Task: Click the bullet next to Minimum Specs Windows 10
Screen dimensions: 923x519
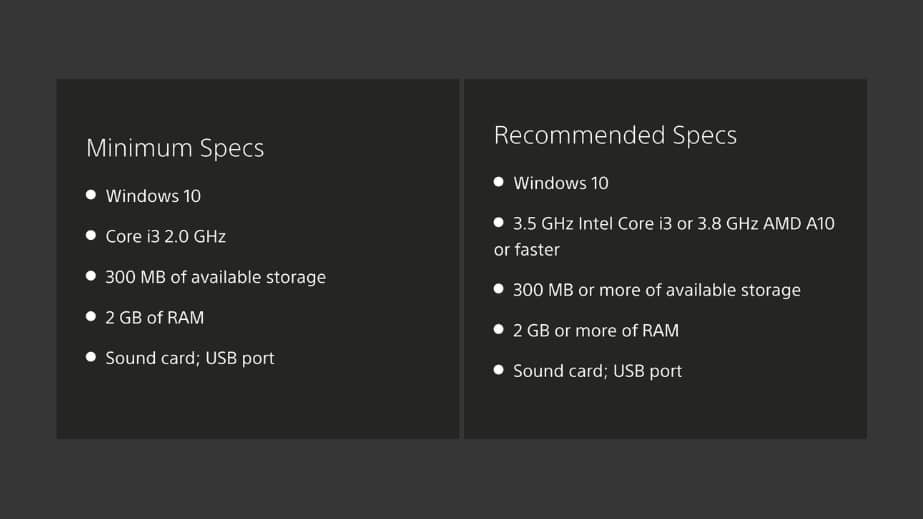Action: point(91,195)
